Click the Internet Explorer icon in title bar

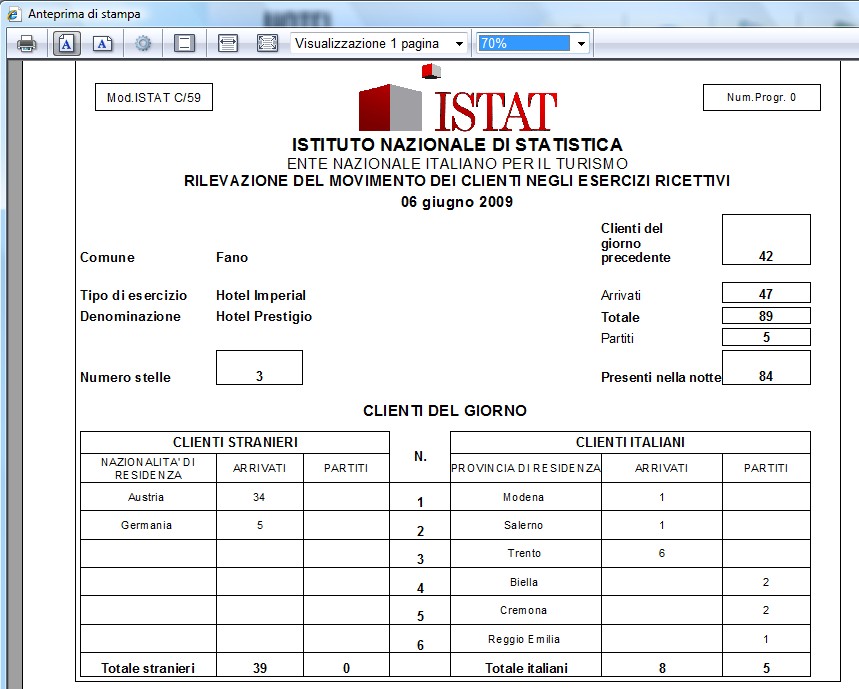tap(14, 14)
